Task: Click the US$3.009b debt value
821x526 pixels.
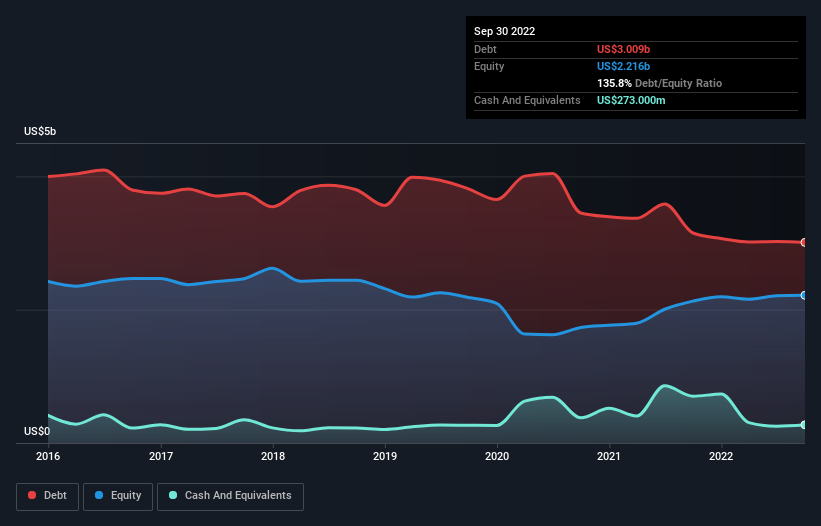Action: 623,49
